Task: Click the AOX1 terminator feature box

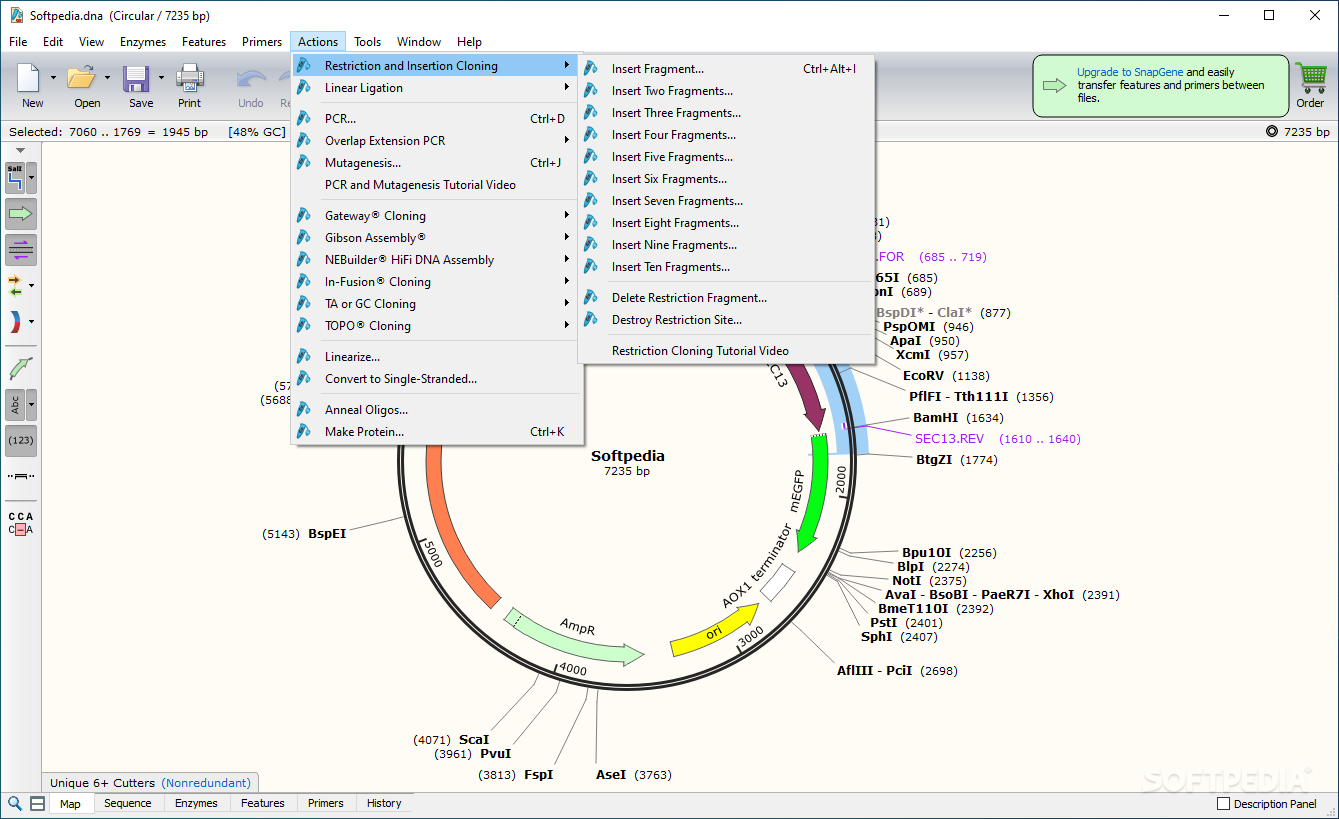Action: tap(778, 583)
